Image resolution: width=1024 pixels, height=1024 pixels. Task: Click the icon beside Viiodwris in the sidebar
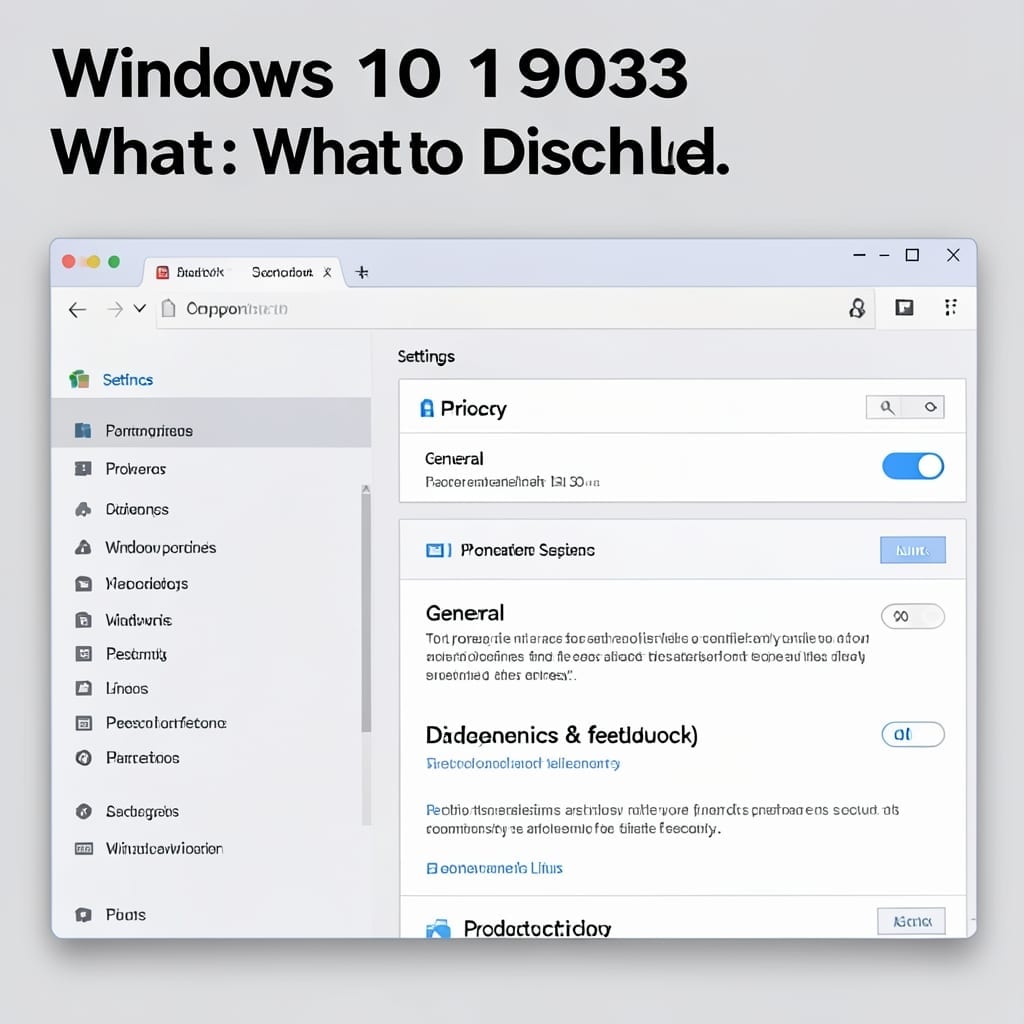(84, 620)
